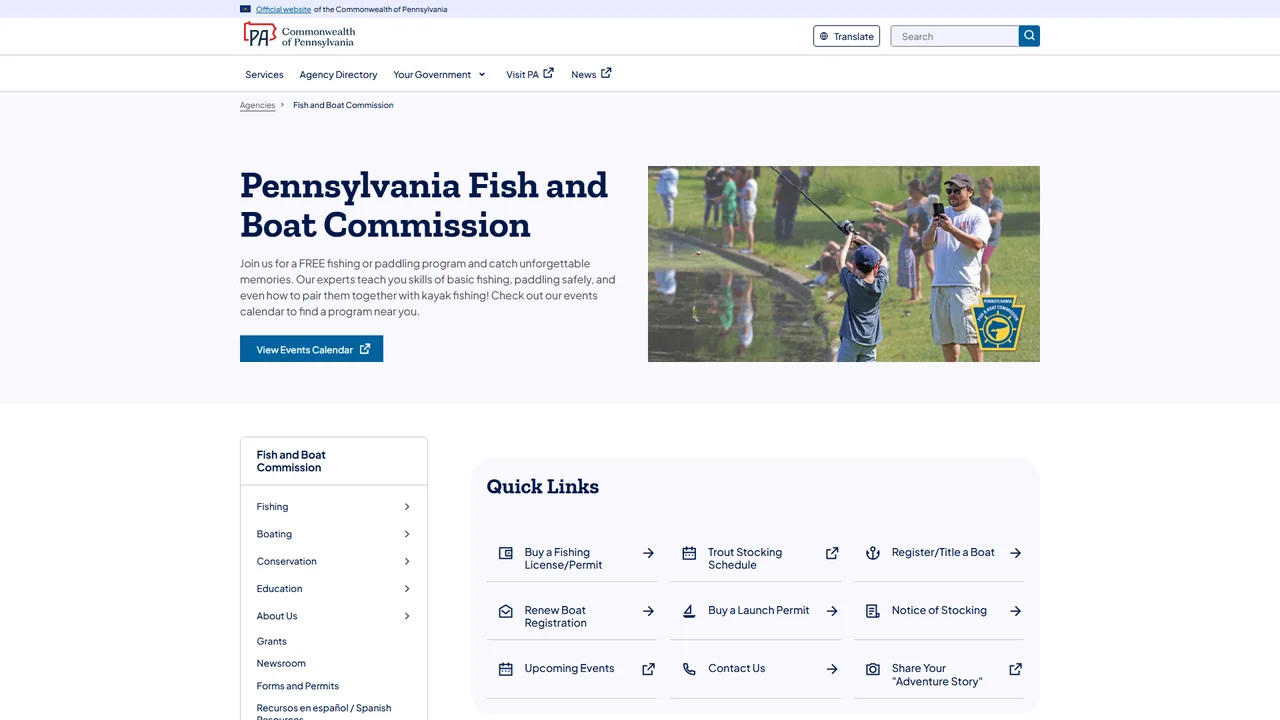Viewport: 1280px width, 720px height.
Task: Click the Fish and Boat Commission breadcrumb text
Action: coord(343,105)
